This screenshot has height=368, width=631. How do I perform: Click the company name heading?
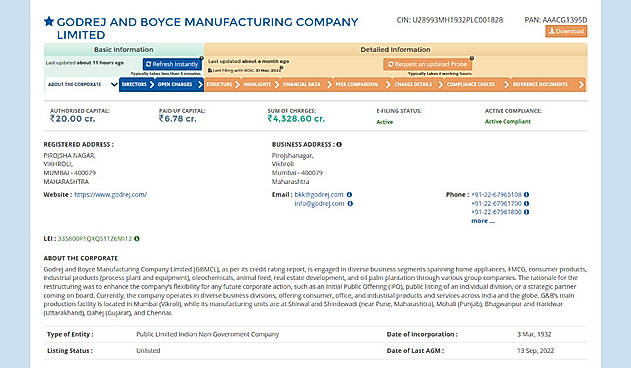[207, 28]
